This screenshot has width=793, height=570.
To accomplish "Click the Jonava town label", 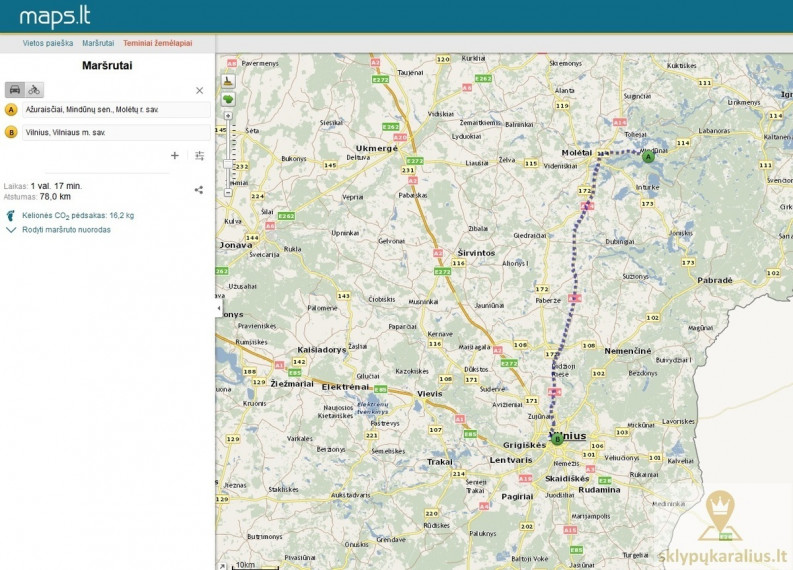I will click(235, 245).
